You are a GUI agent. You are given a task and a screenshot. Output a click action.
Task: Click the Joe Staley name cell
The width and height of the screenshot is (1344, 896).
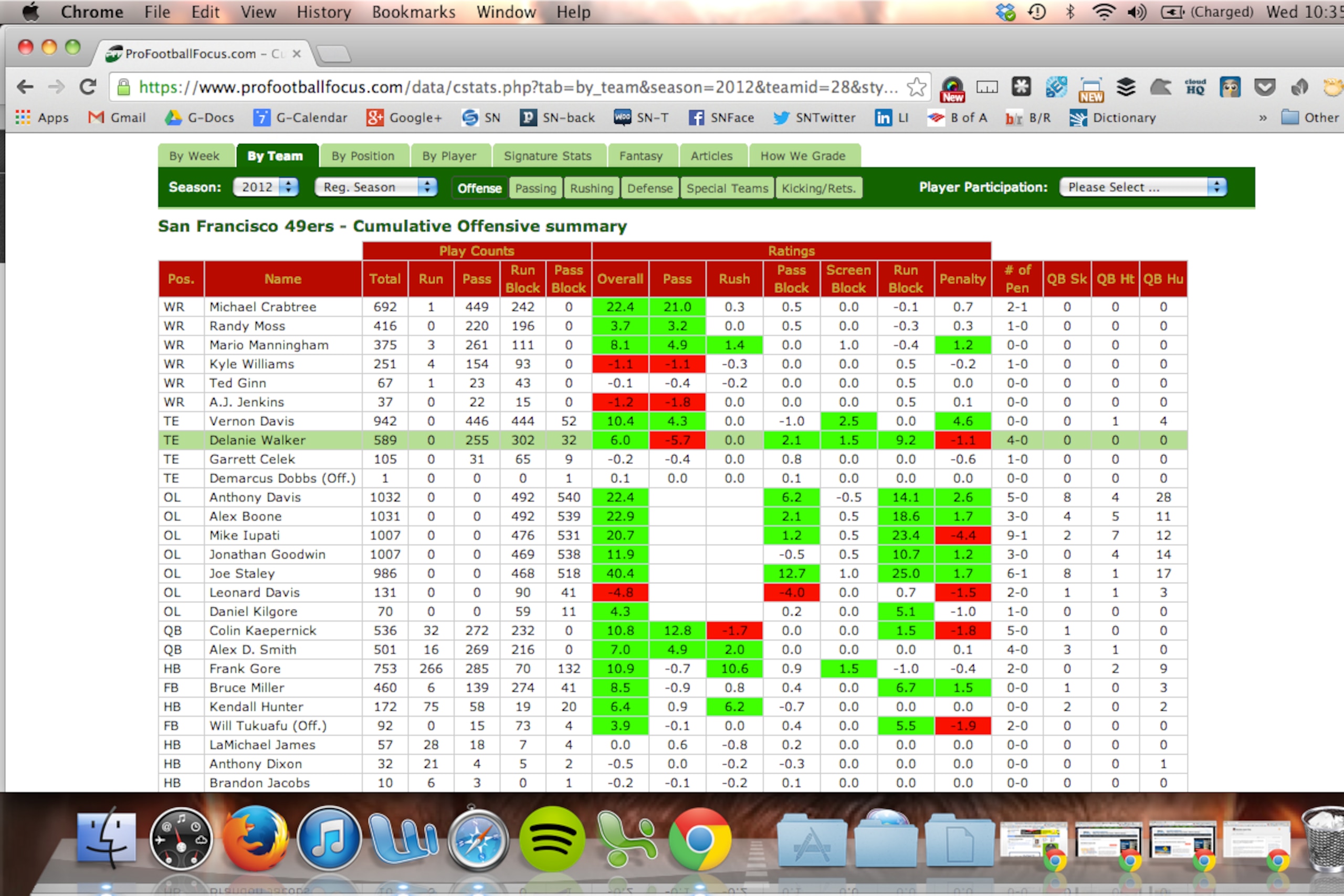(x=283, y=573)
